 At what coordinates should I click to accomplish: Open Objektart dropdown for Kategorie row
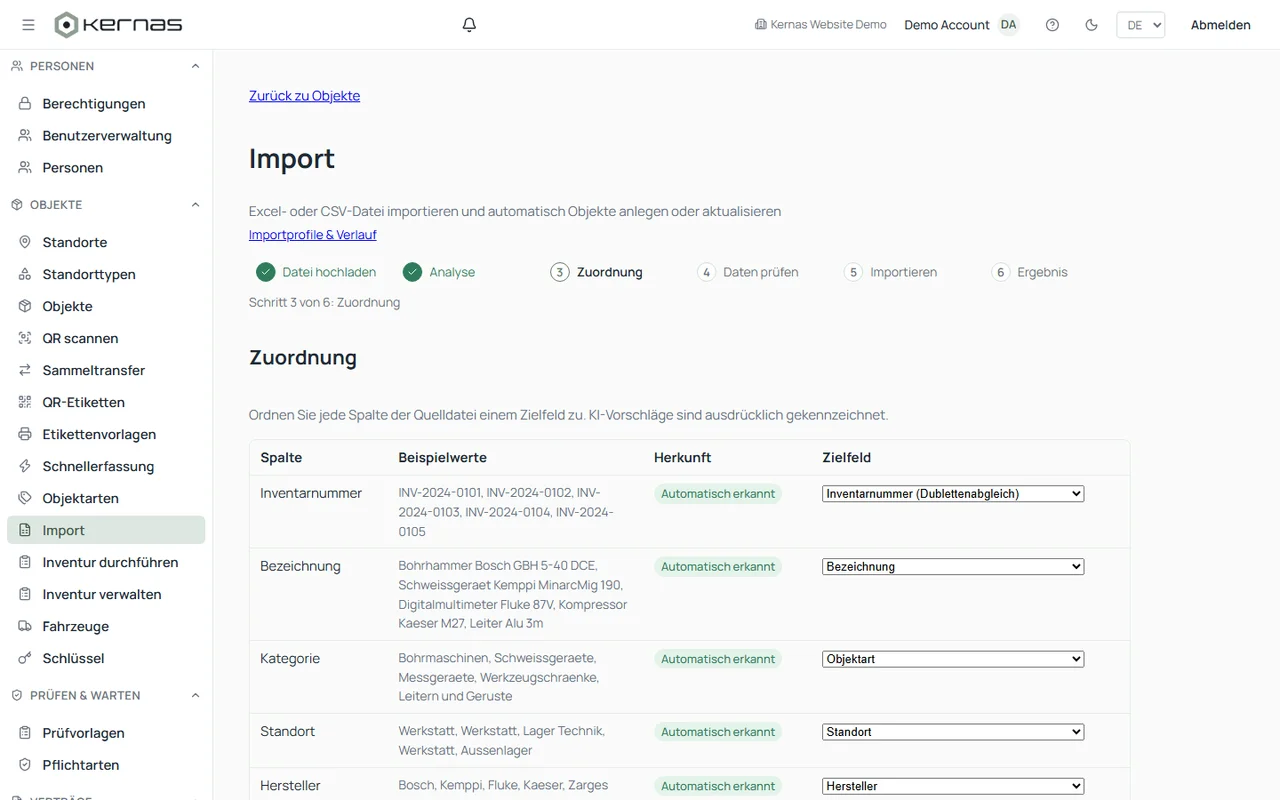click(953, 660)
